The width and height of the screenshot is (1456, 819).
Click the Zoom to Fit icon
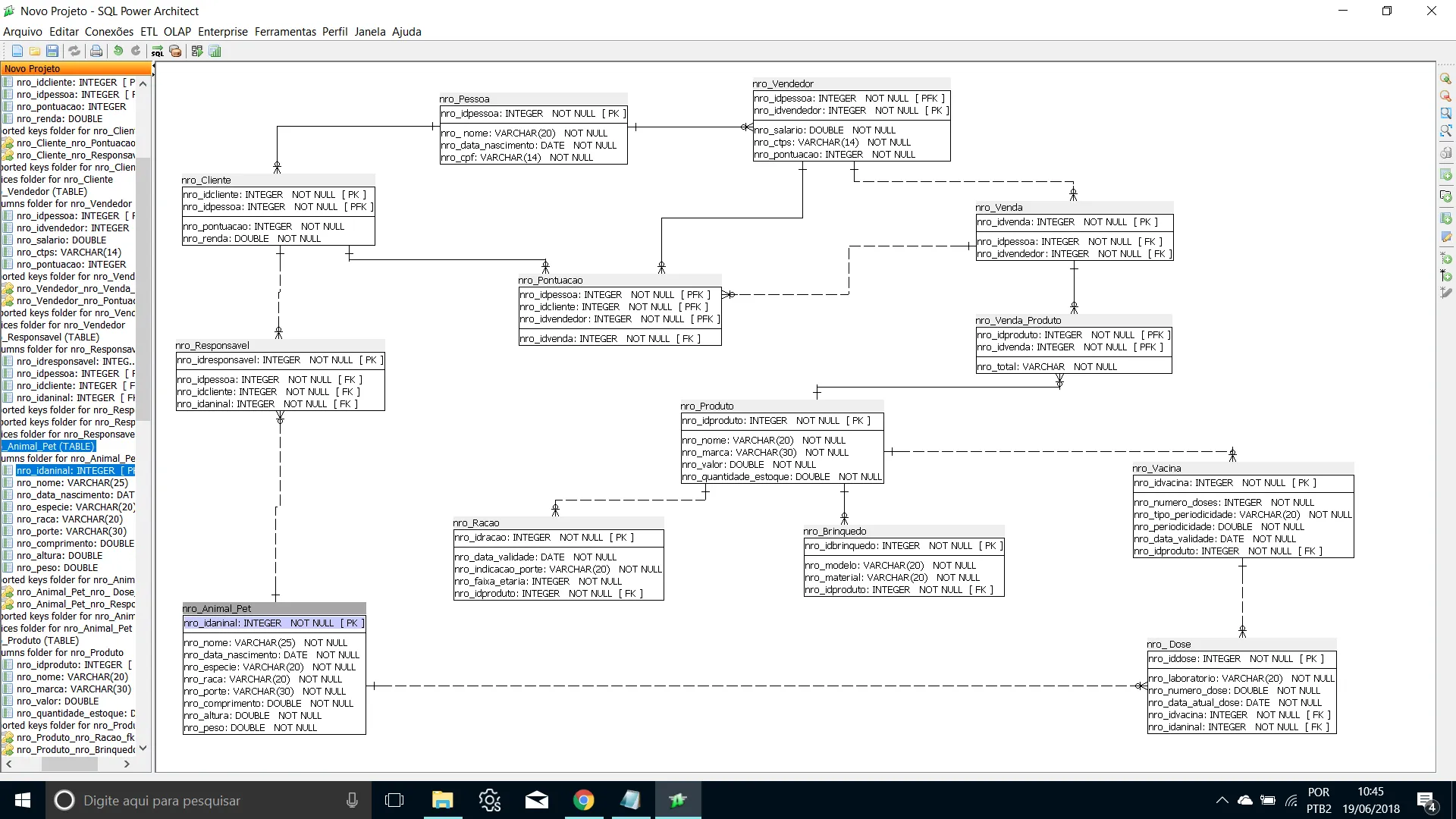point(1446,130)
